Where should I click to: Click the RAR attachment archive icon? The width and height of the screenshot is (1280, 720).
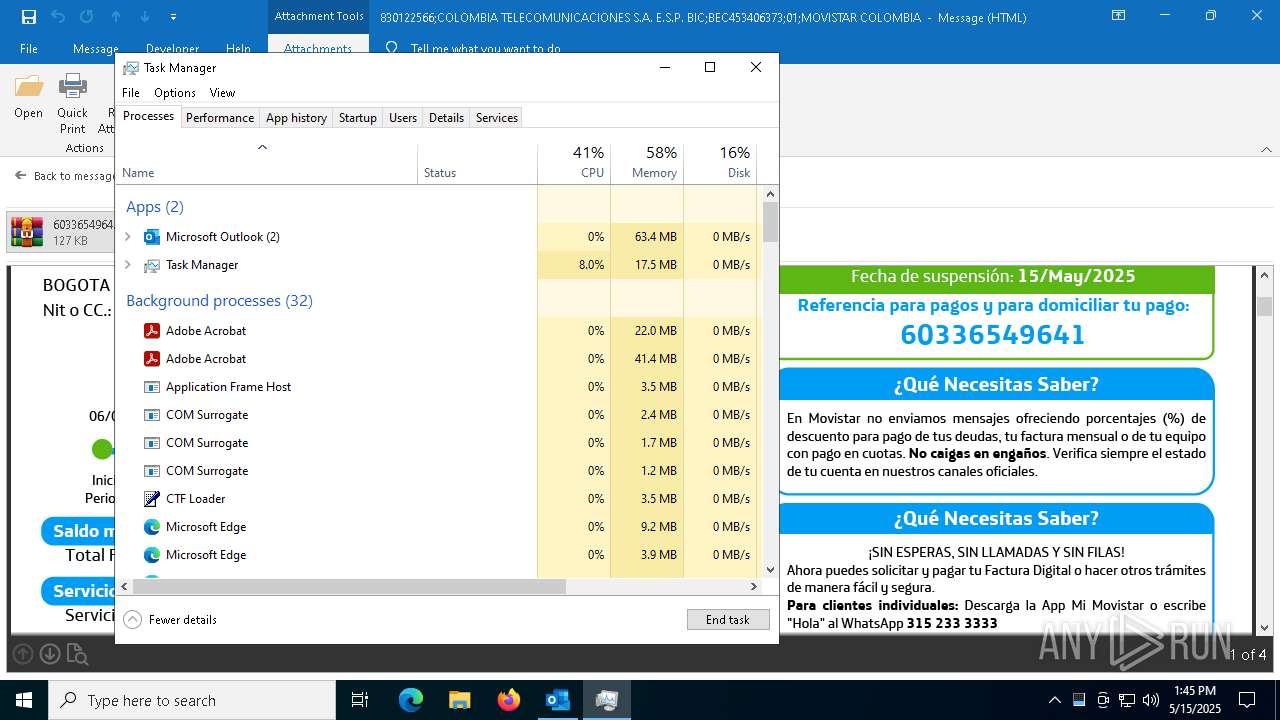(27, 232)
